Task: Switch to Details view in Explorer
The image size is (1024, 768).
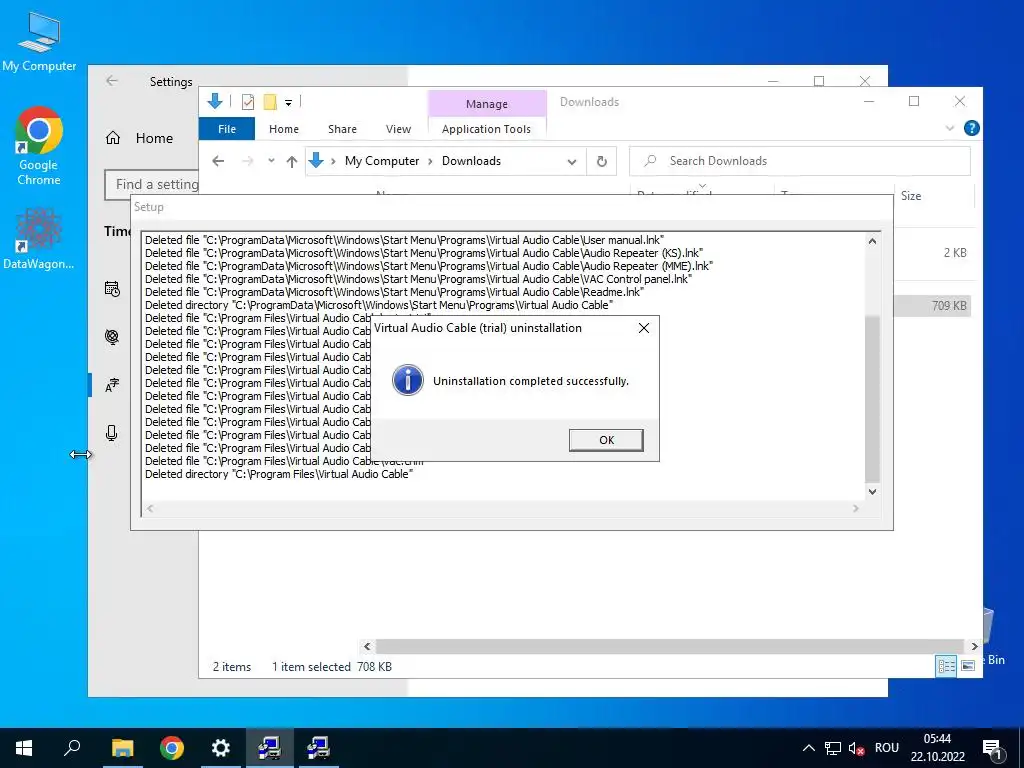Action: (x=946, y=665)
